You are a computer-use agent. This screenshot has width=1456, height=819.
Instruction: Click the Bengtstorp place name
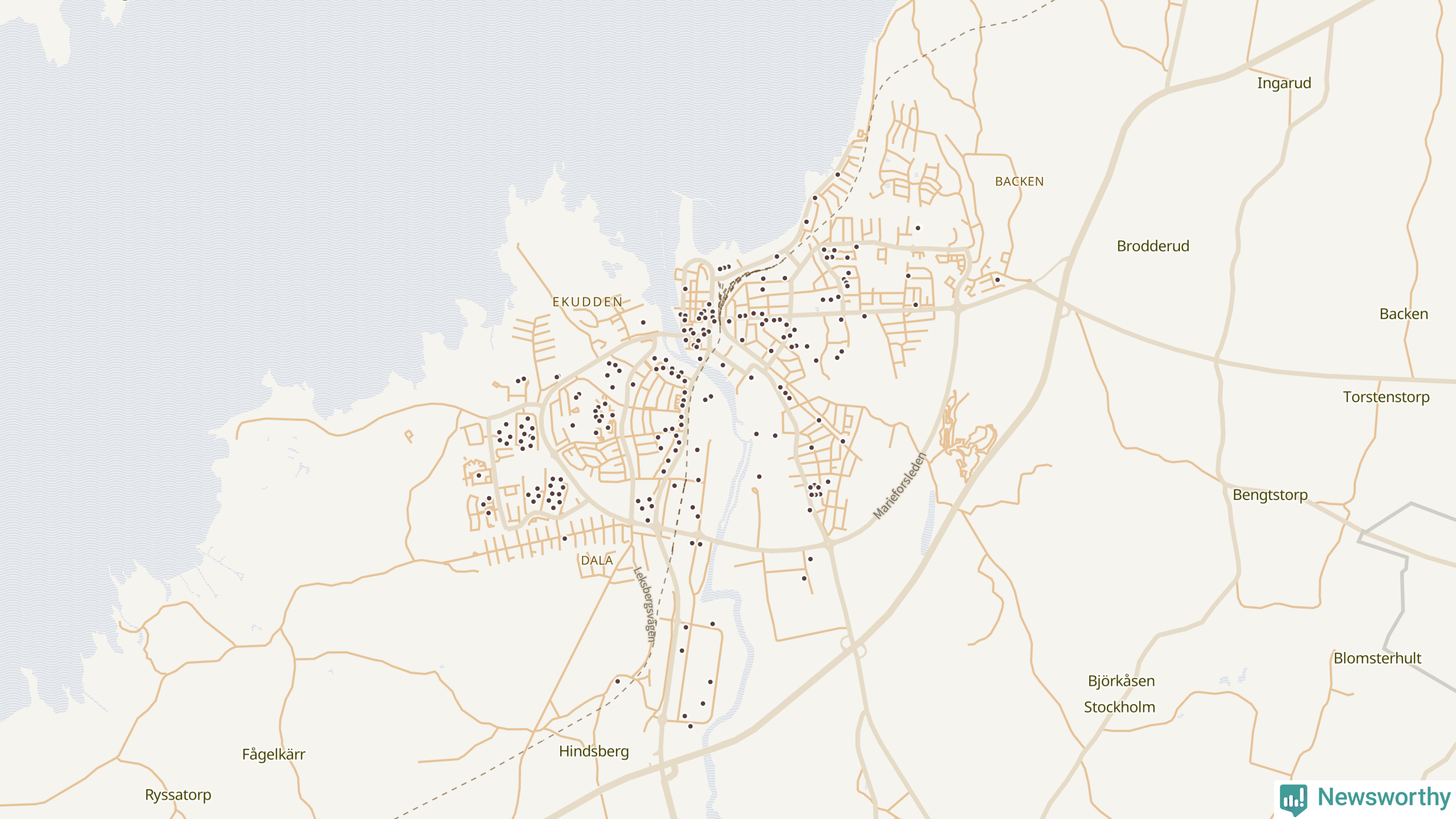coord(1270,495)
